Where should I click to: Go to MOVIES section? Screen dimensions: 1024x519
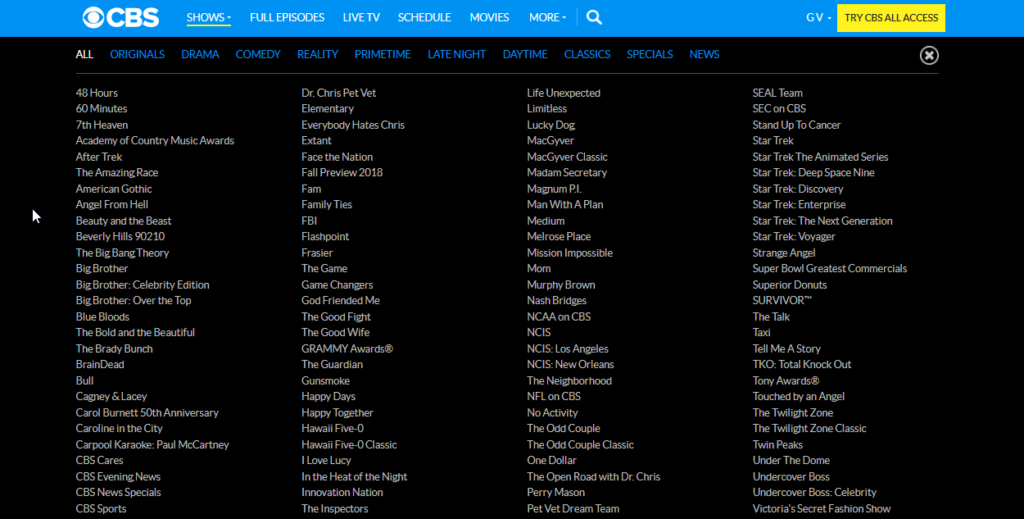click(x=489, y=18)
